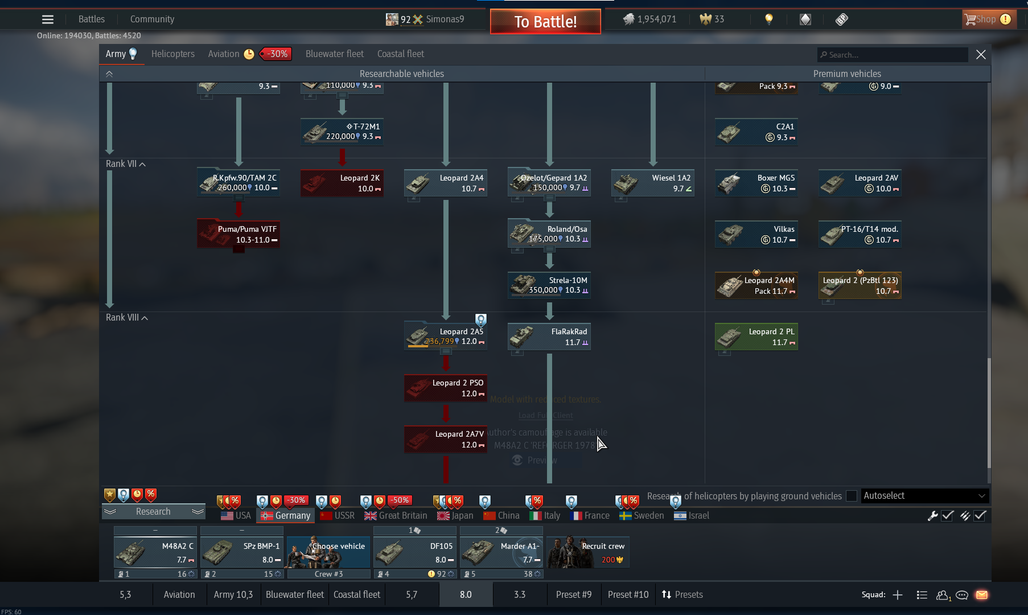Open the Battles menu
The height and width of the screenshot is (615, 1028).
[91, 19]
